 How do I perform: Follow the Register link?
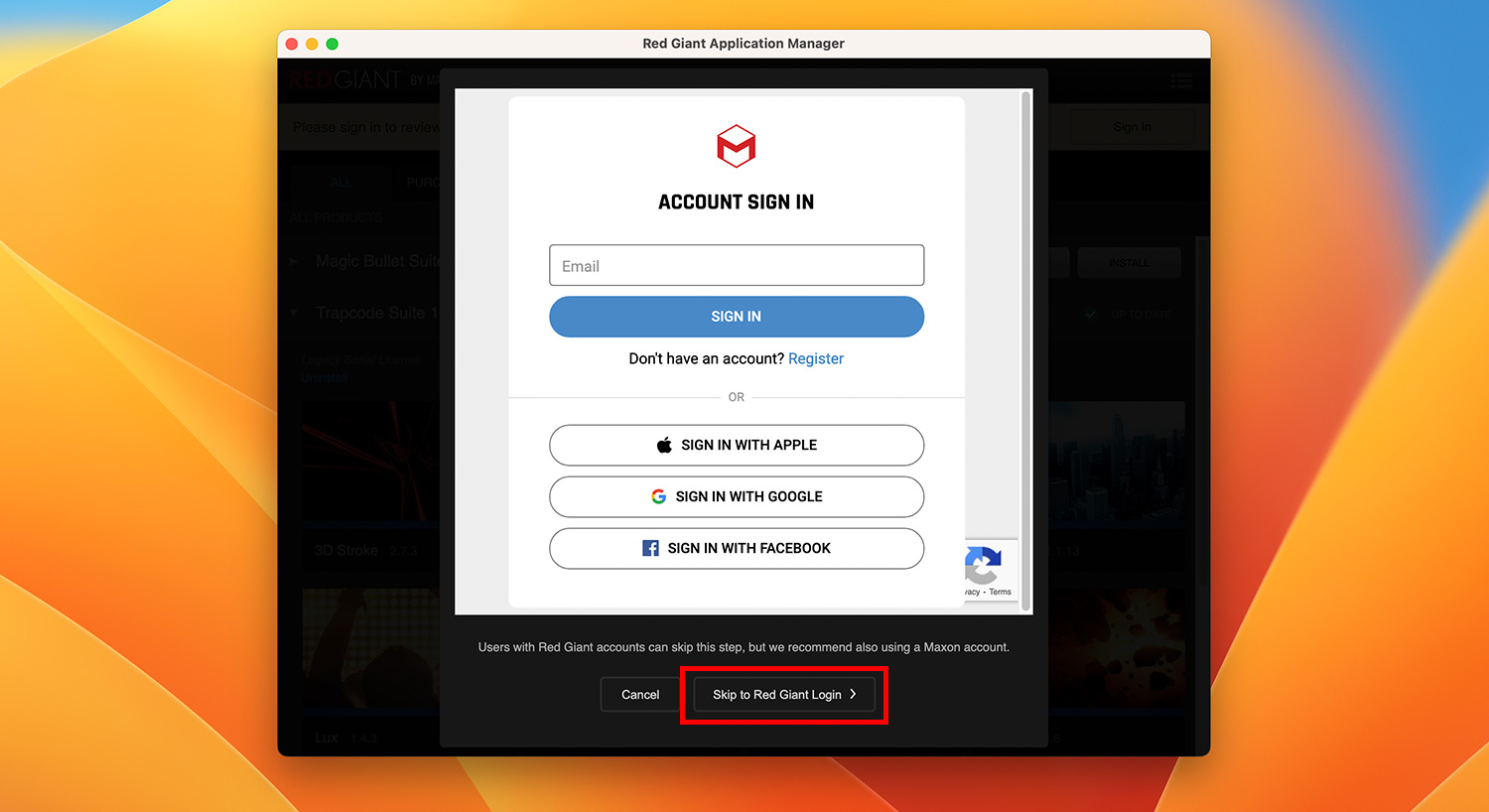pos(815,358)
